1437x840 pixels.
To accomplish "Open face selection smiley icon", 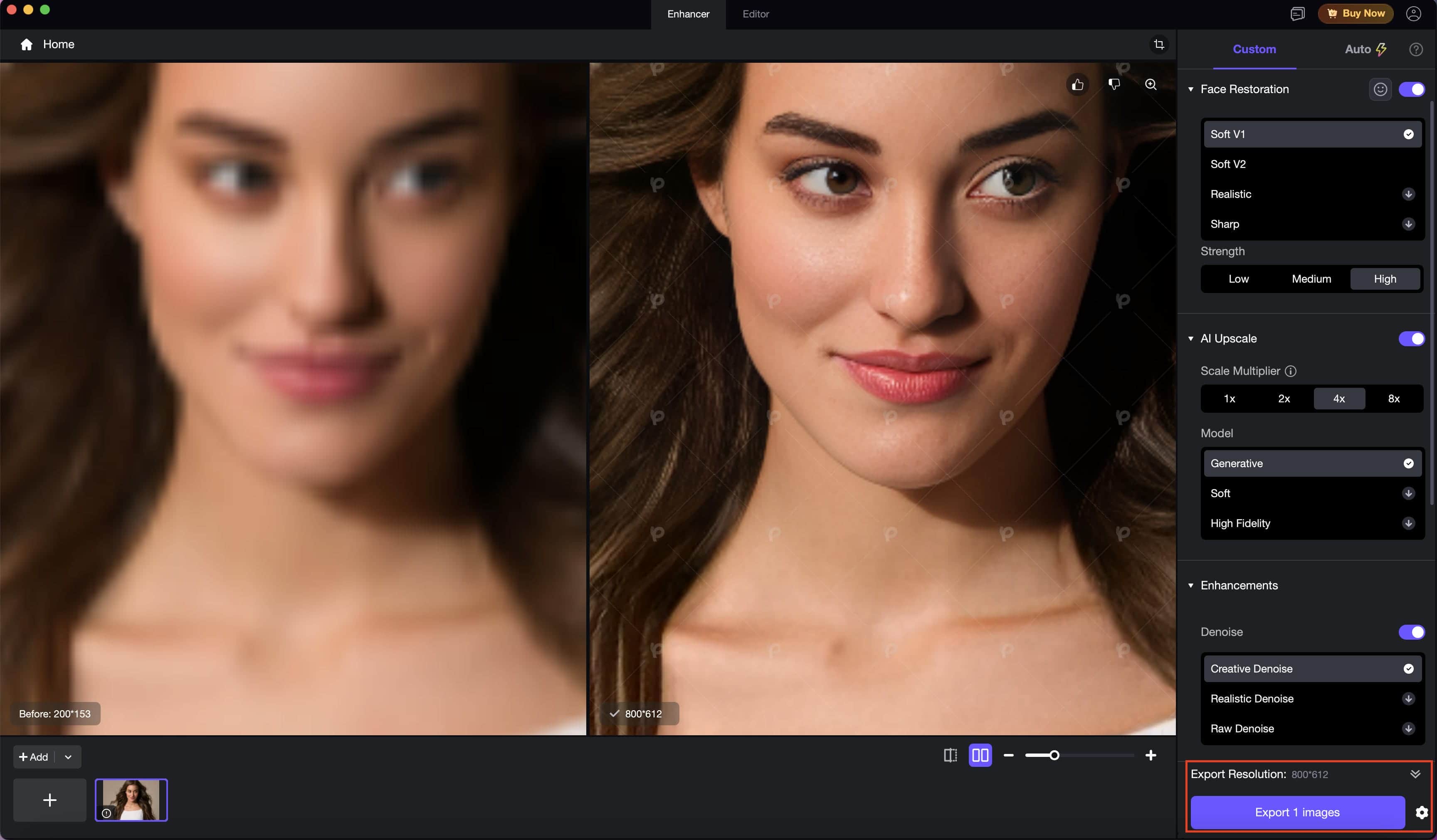I will (1380, 89).
